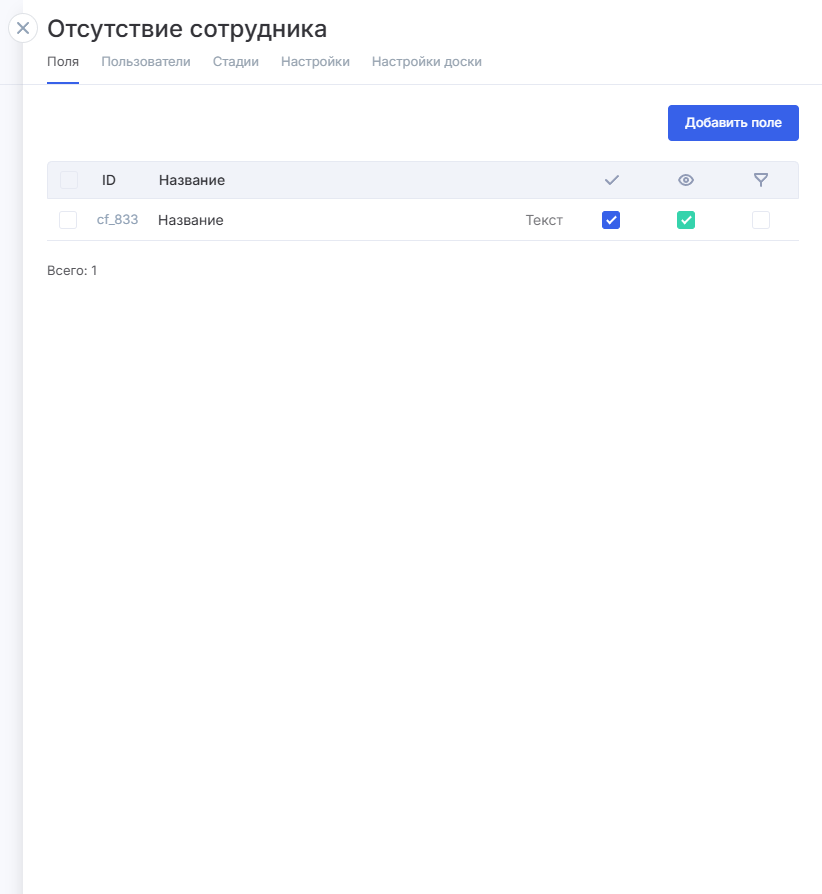The image size is (822, 894).
Task: Open the Настройки tab
Action: (315, 62)
